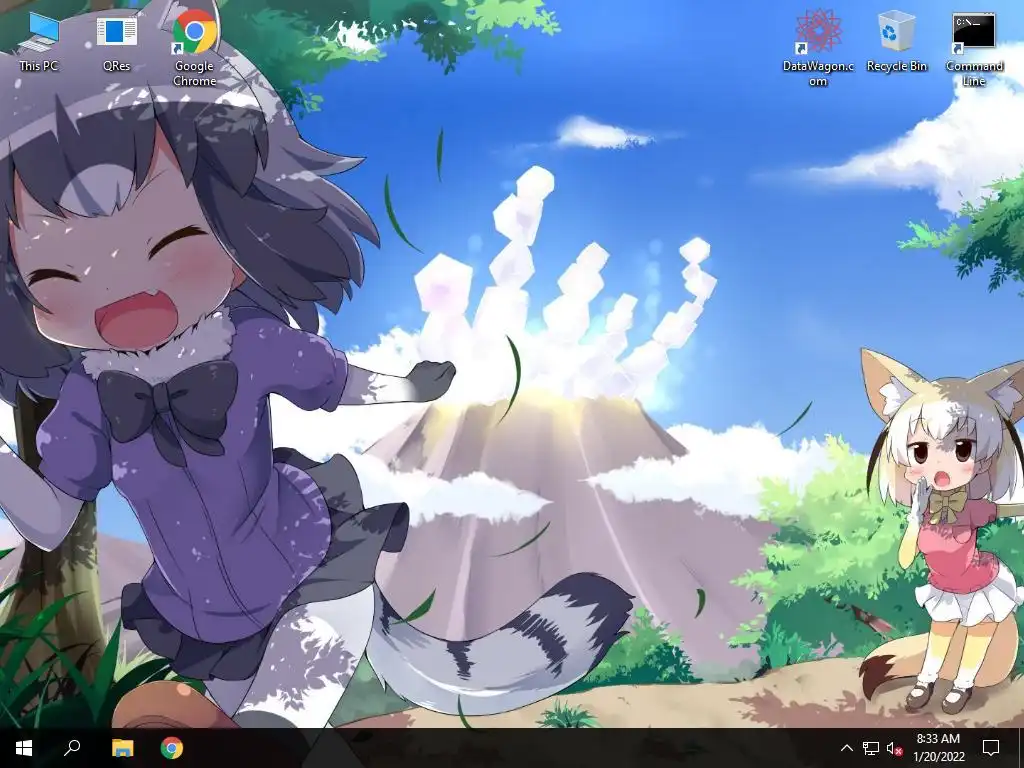1024x768 pixels.
Task: Select the DataWagon.com desktop shortcut
Action: click(818, 49)
